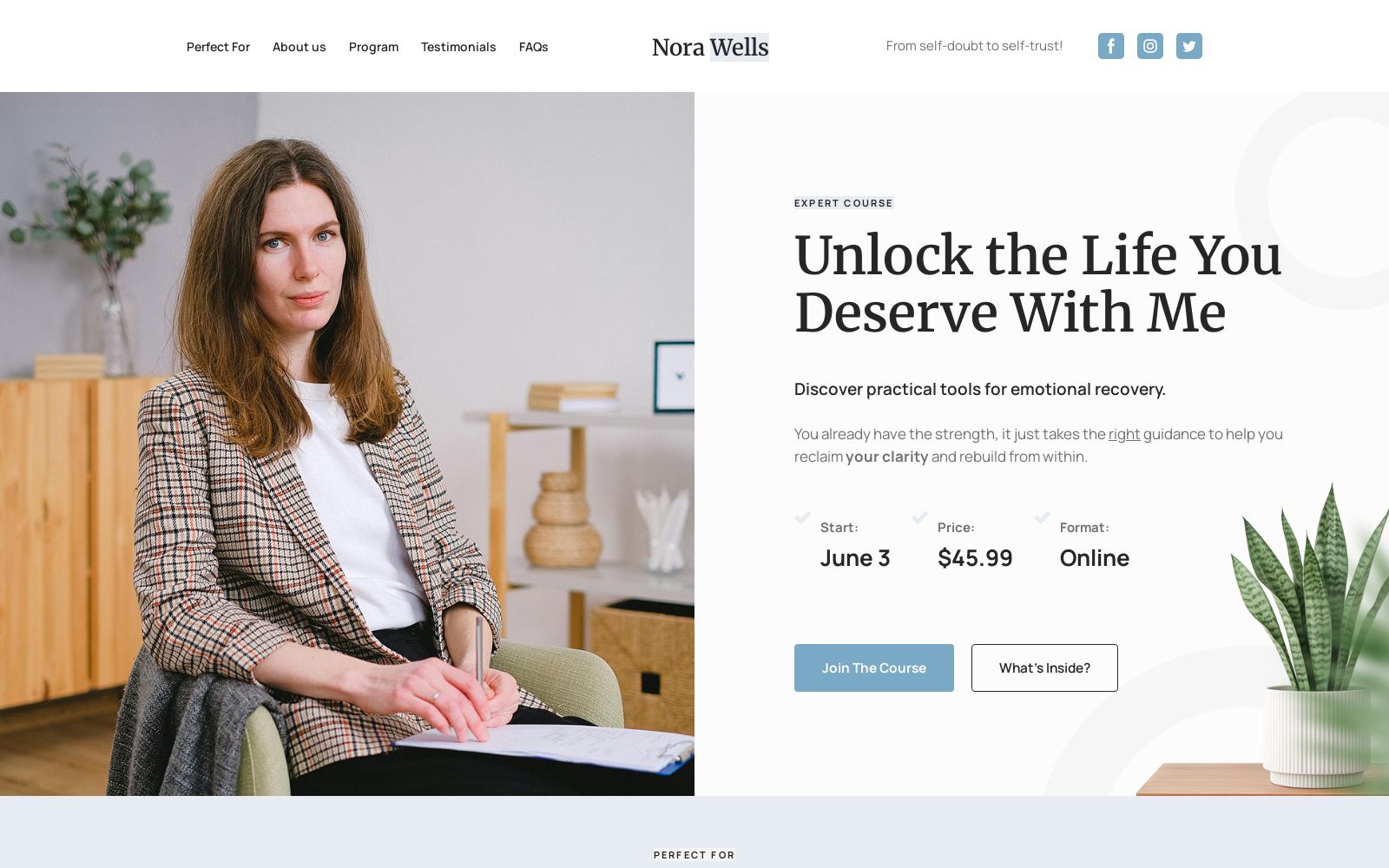Click the $45.99 price value

[x=975, y=558]
